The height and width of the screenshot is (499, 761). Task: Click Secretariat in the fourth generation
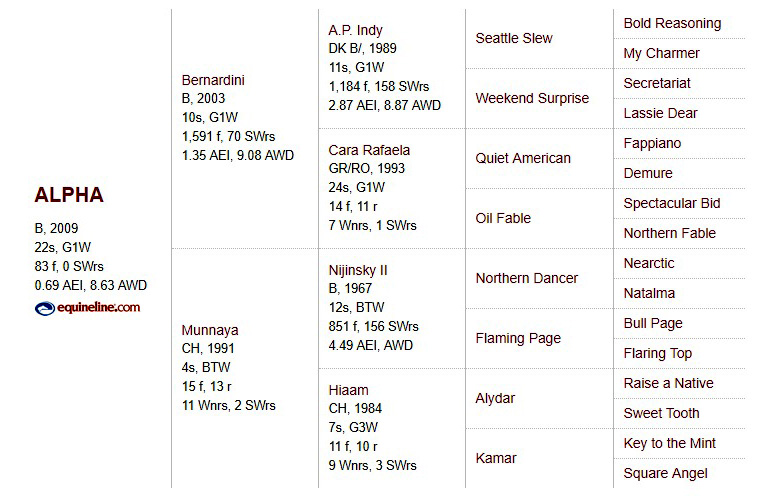click(657, 83)
